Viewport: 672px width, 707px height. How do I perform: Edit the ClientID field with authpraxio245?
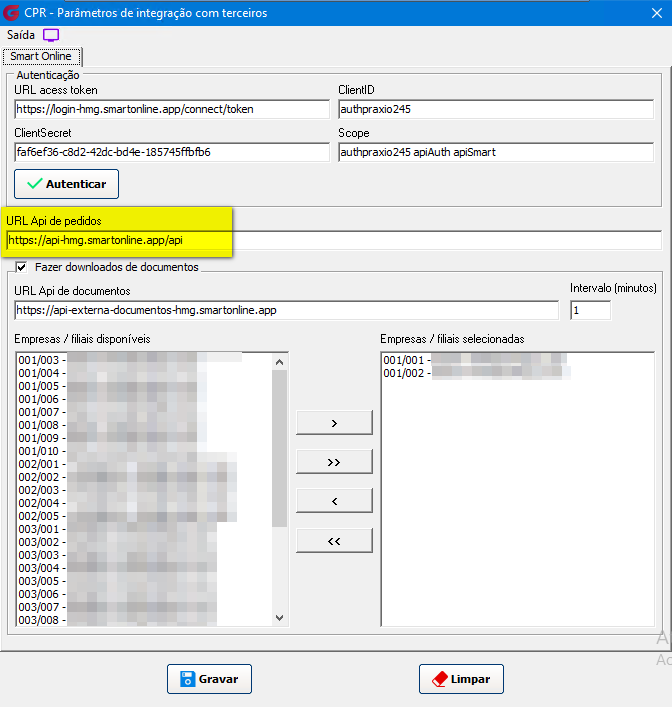click(496, 109)
